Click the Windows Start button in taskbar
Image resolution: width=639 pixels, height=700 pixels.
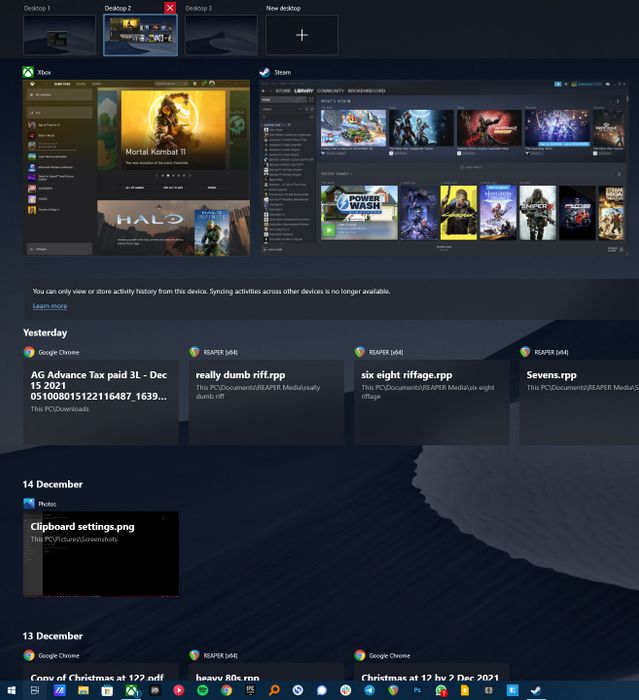pyautogui.click(x=12, y=690)
